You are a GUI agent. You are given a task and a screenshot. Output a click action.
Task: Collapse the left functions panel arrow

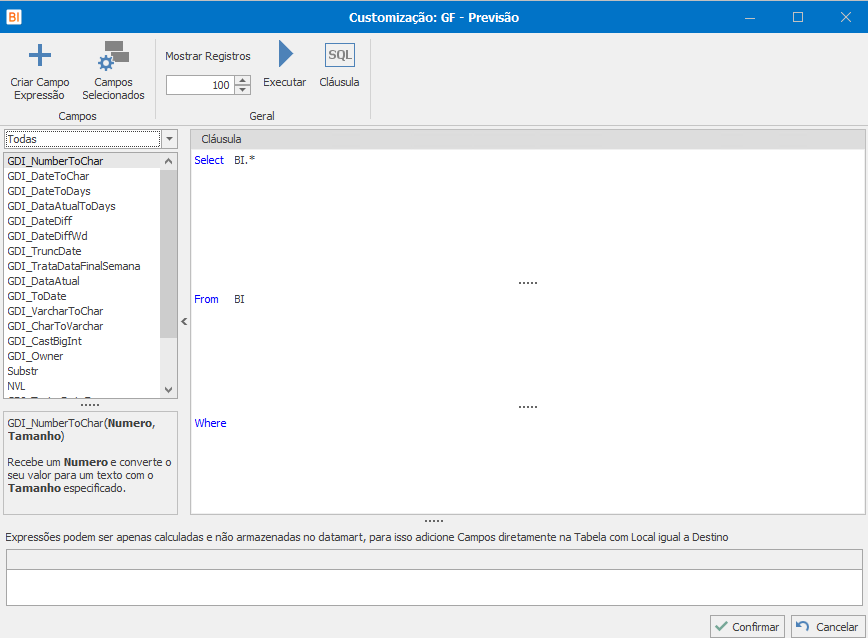point(184,321)
